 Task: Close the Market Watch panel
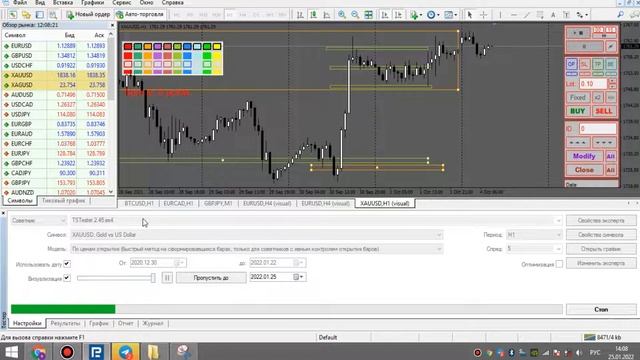pos(113,25)
